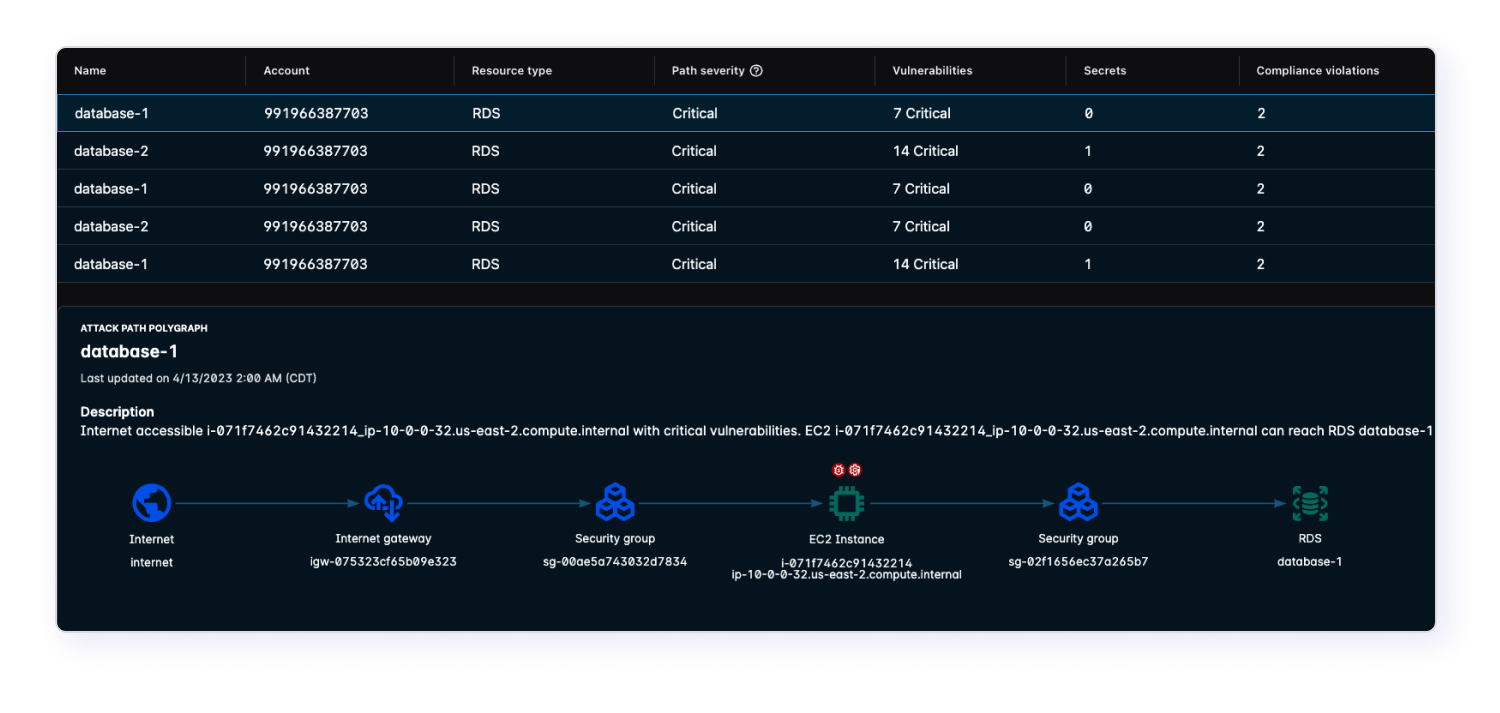This screenshot has width=1500, height=713.
Task: Click the Path severity help icon
Action: pos(756,71)
